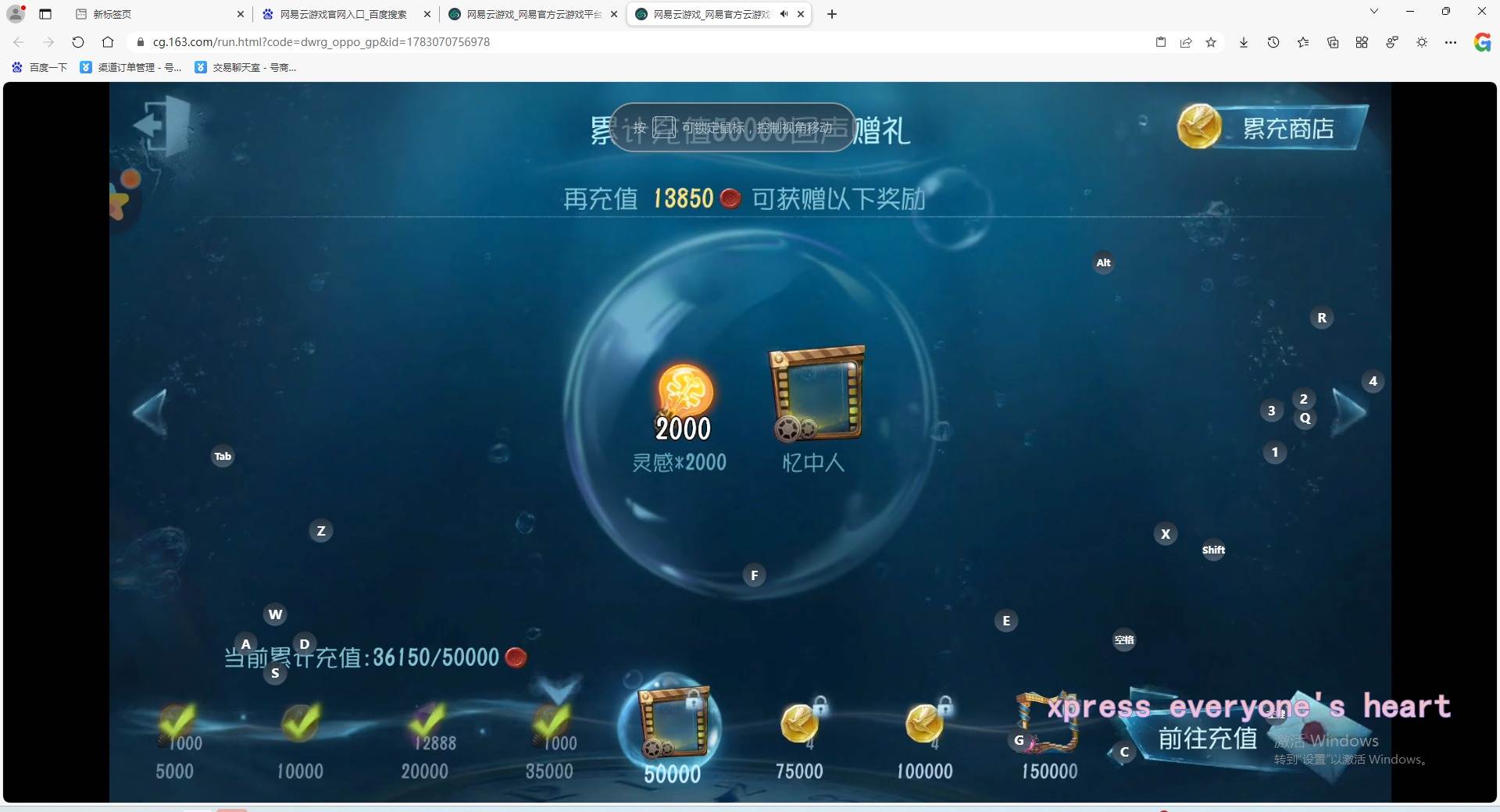
Task: Switch to 网易云游戏_网易官方云游戏平台 tab
Action: [531, 14]
